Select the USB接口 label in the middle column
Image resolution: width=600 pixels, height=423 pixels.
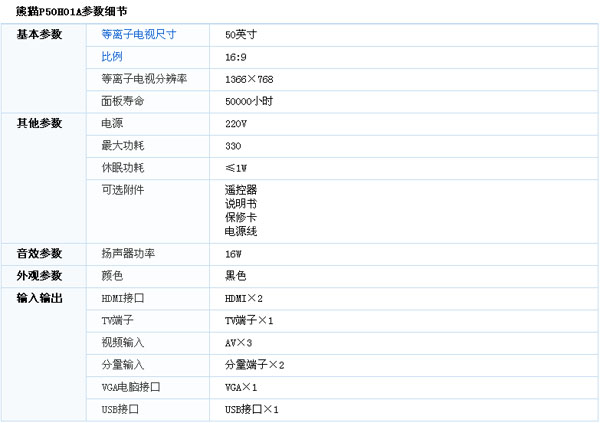point(120,409)
